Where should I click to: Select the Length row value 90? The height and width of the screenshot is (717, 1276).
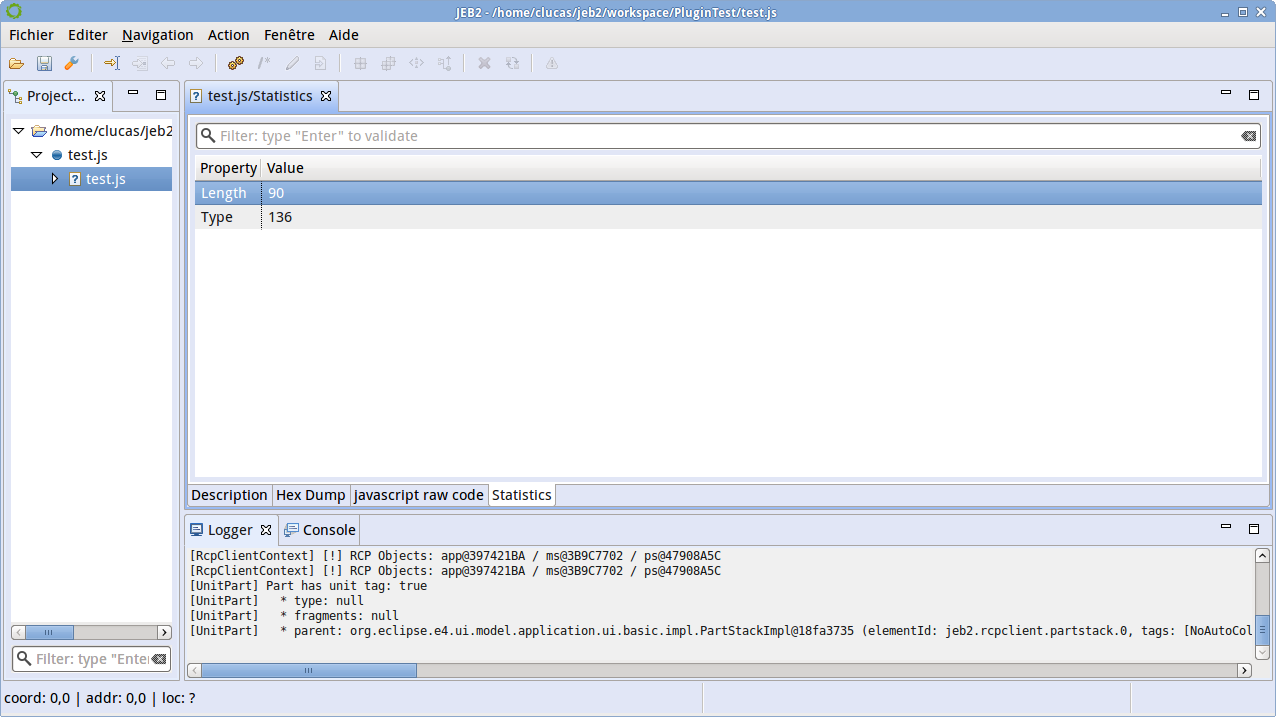tap(276, 193)
